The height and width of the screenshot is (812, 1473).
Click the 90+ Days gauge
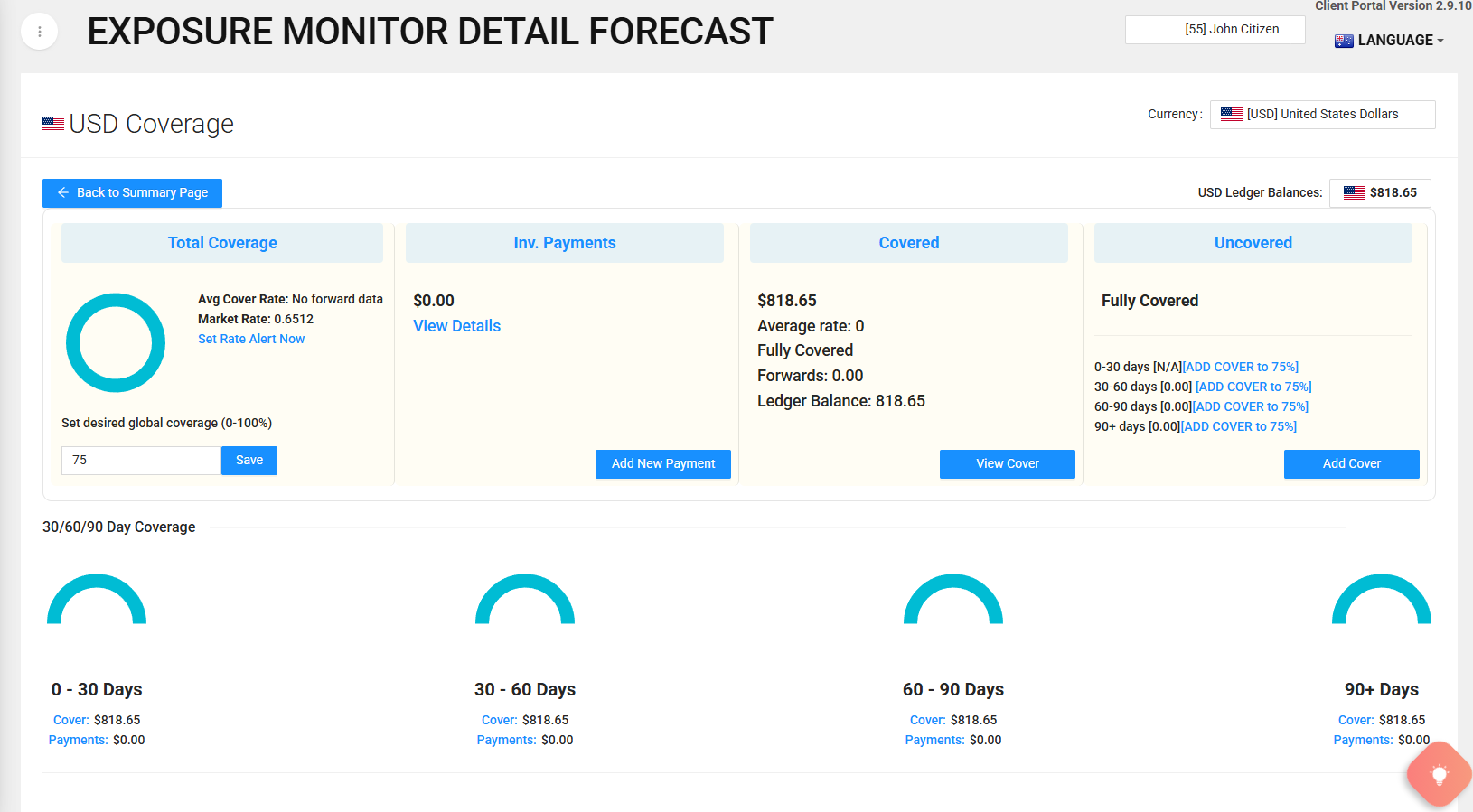coord(1381,599)
